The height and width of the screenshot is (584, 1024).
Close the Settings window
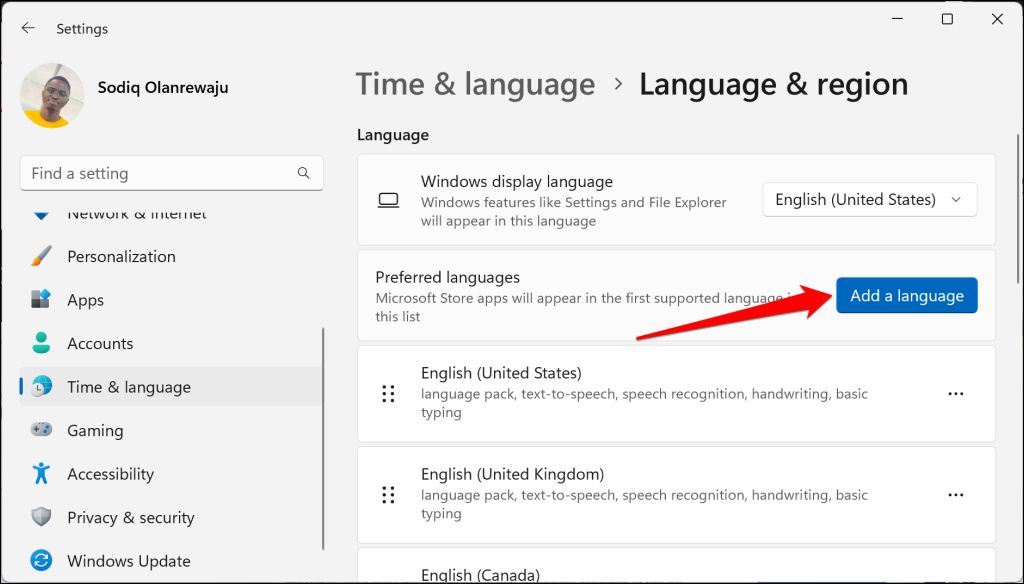997,19
